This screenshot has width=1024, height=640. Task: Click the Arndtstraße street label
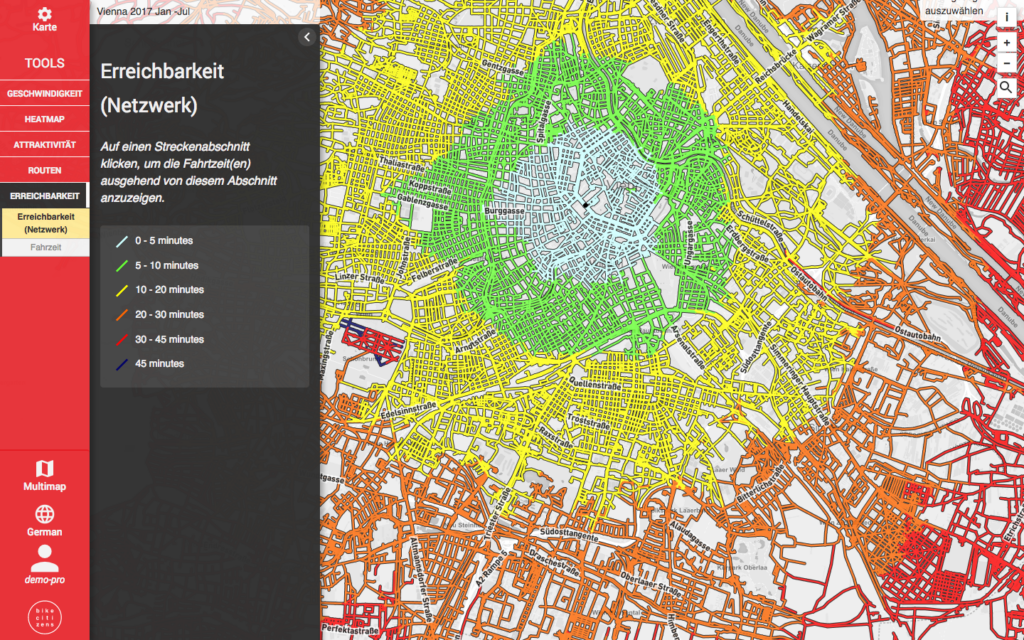pyautogui.click(x=475, y=344)
